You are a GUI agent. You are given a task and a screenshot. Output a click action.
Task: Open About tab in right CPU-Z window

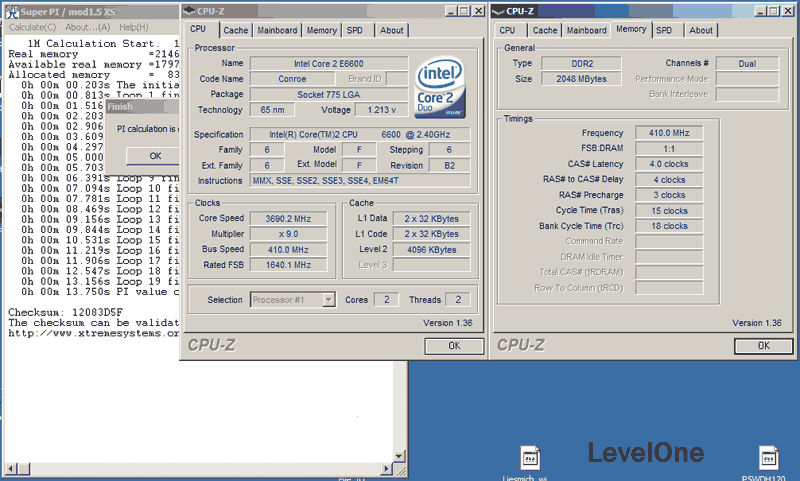coord(701,30)
